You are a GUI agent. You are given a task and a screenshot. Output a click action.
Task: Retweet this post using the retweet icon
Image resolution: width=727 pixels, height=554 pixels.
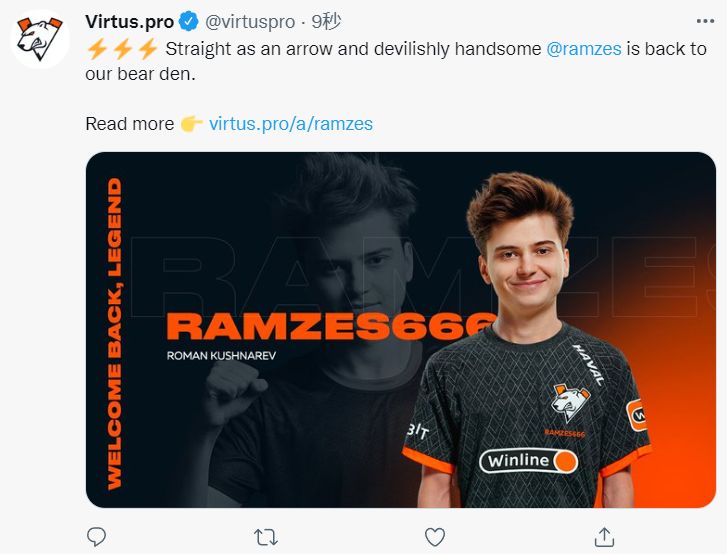266,537
